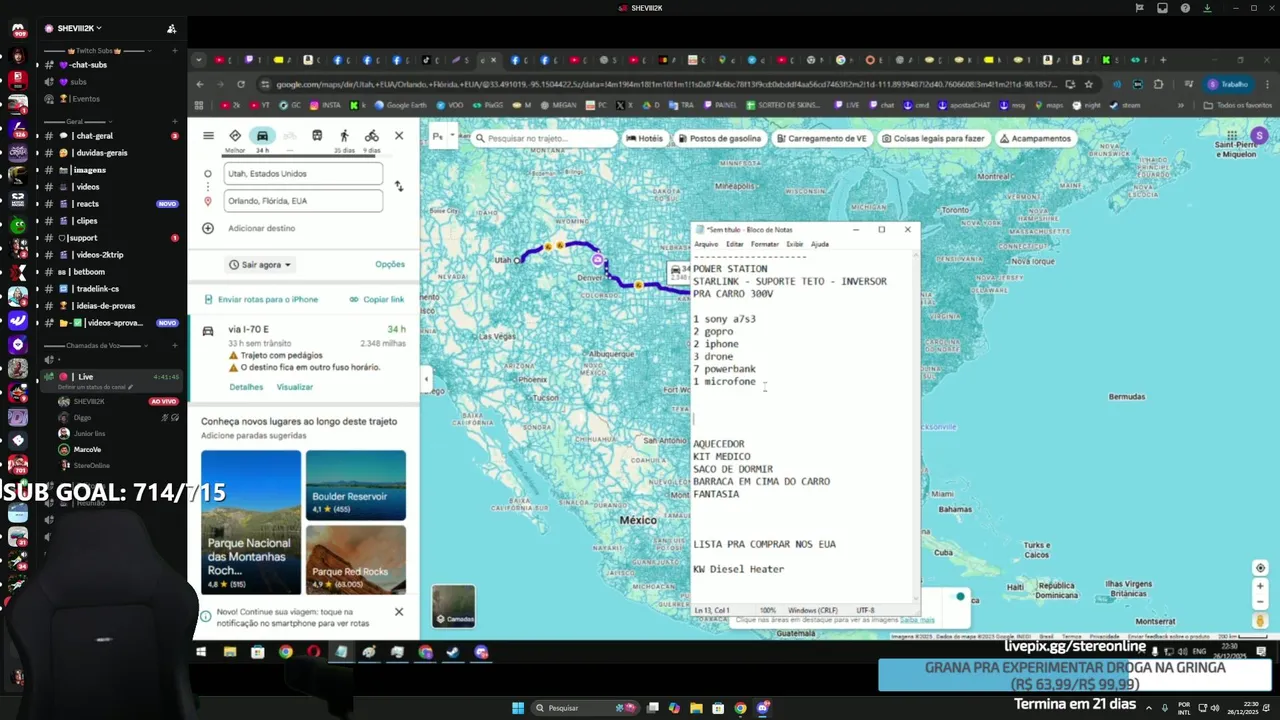This screenshot has width=1280, height=720.
Task: Open the Camadas map layers thumbnail
Action: click(453, 606)
